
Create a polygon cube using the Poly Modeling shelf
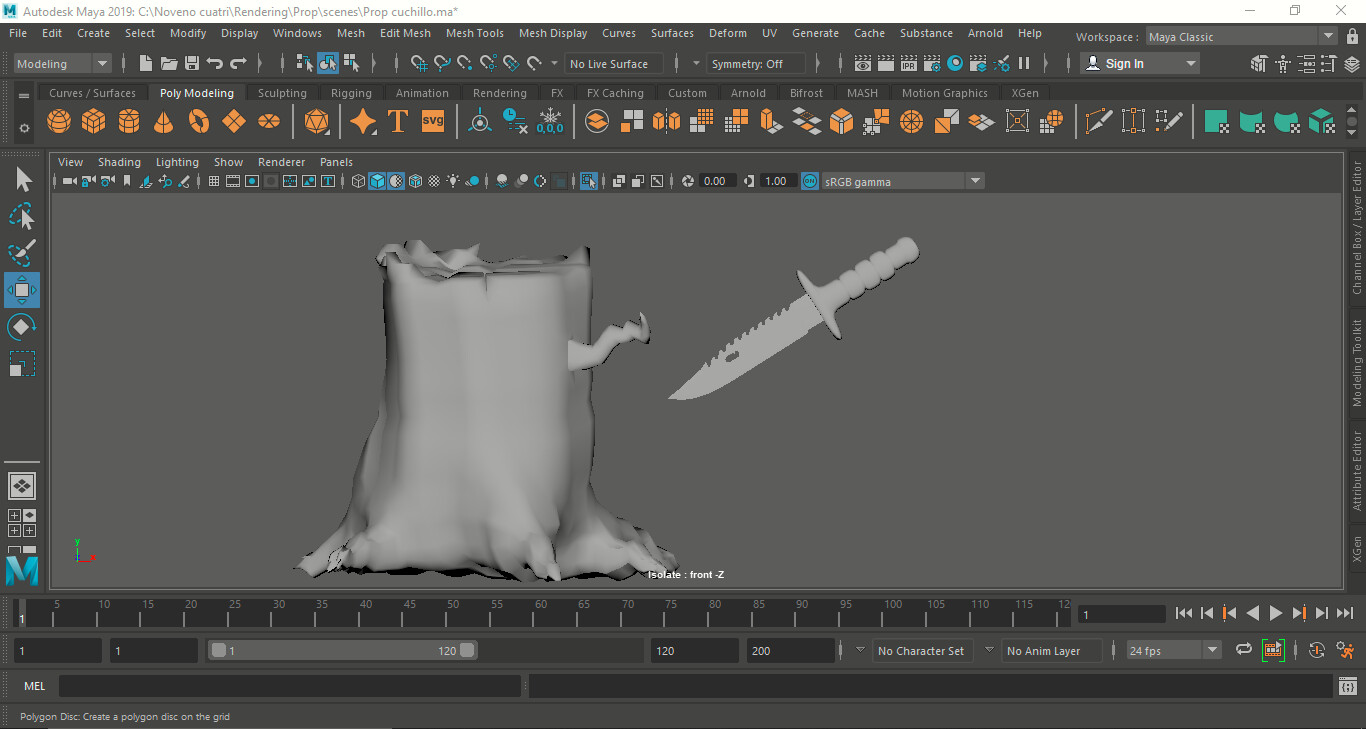coord(93,121)
